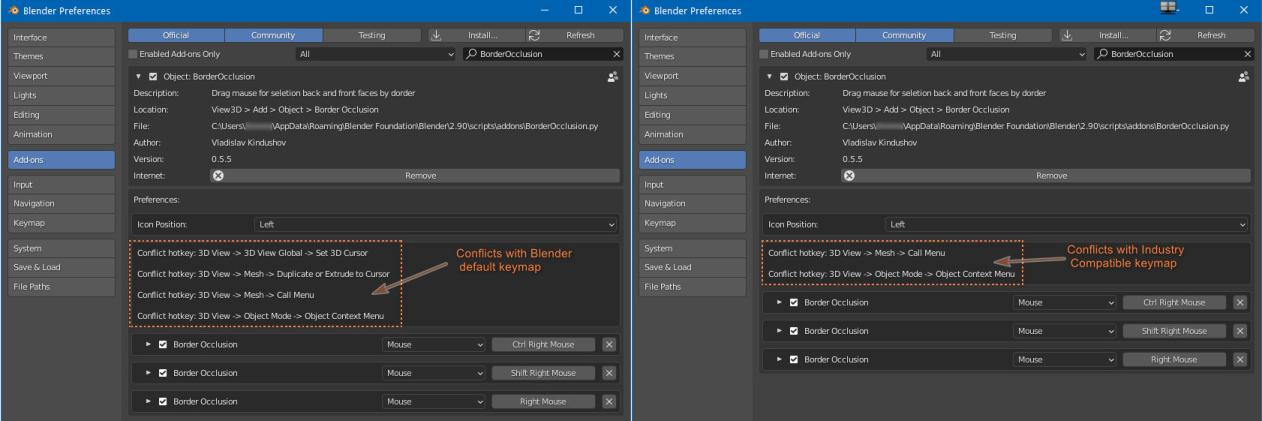
Task: Open Mouse dropdown beside Shift Right Mouse, left window
Action: 434,373
